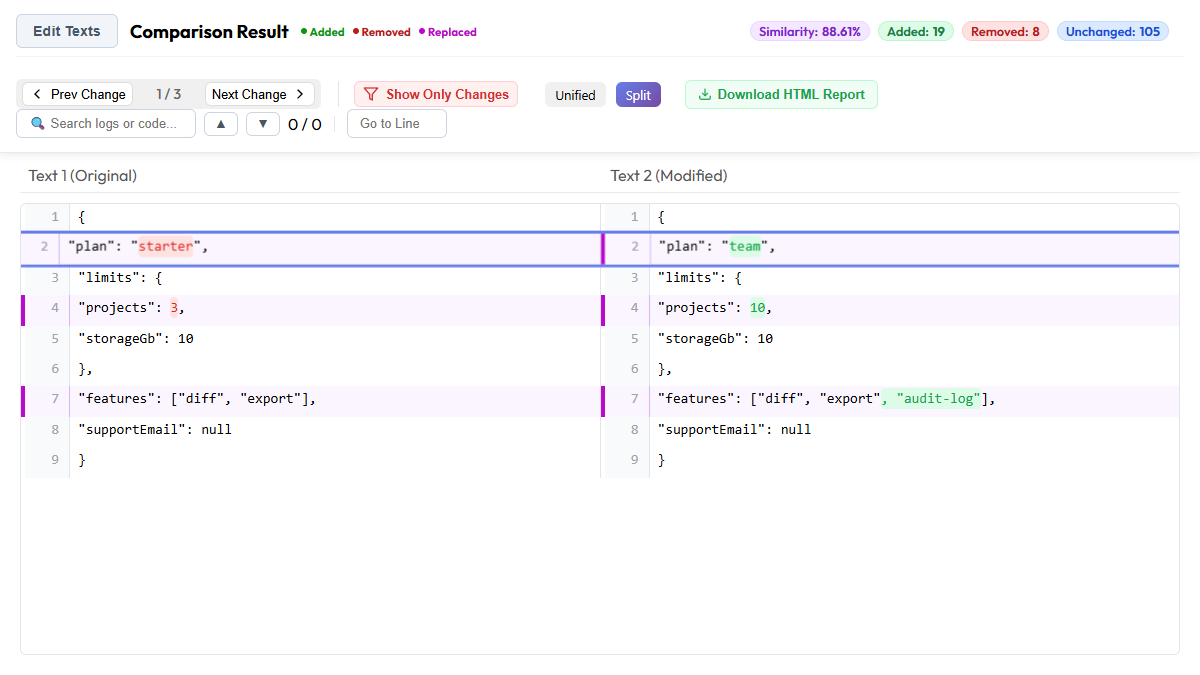Click the highlighted projects value in modified text
The image size is (1200, 675).
757,307
